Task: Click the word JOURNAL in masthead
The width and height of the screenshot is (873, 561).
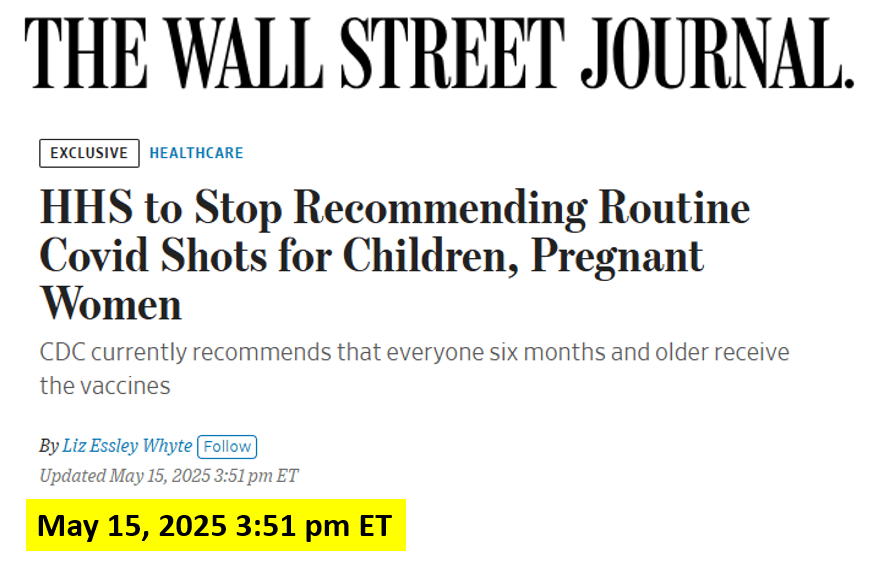Action: coord(717,53)
